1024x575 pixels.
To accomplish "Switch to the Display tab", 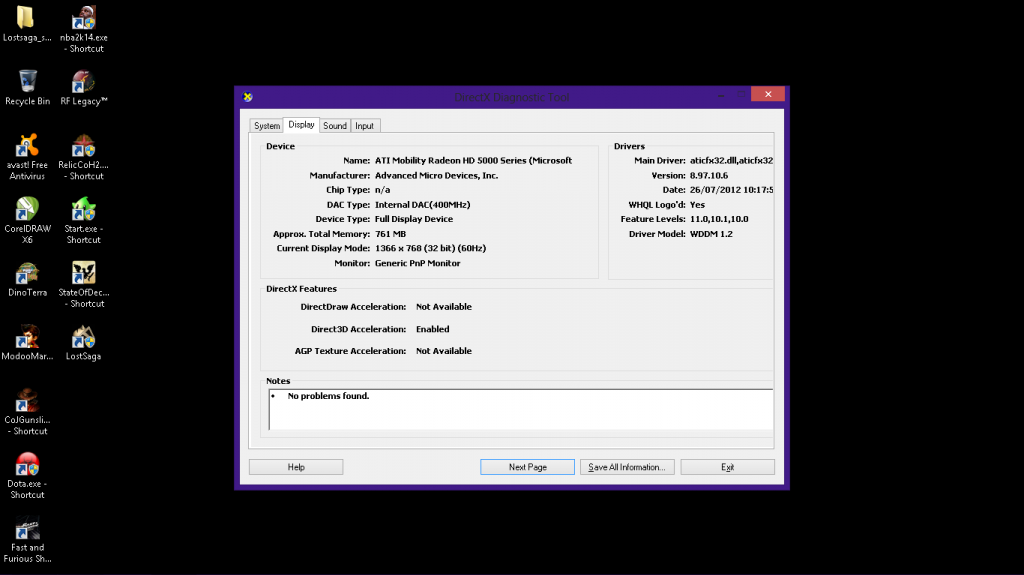I will (x=301, y=125).
